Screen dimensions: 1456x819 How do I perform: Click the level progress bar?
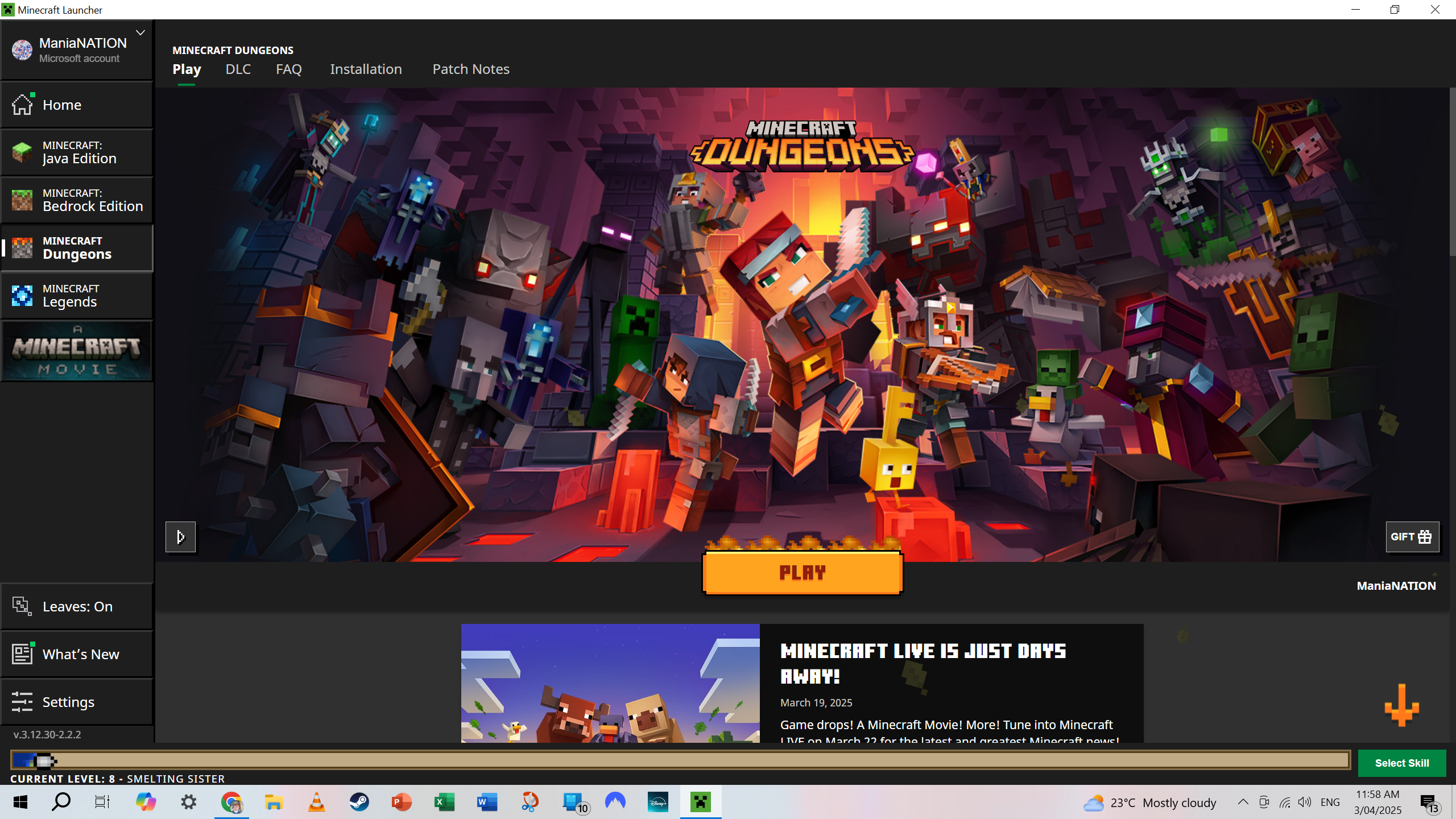point(680,760)
